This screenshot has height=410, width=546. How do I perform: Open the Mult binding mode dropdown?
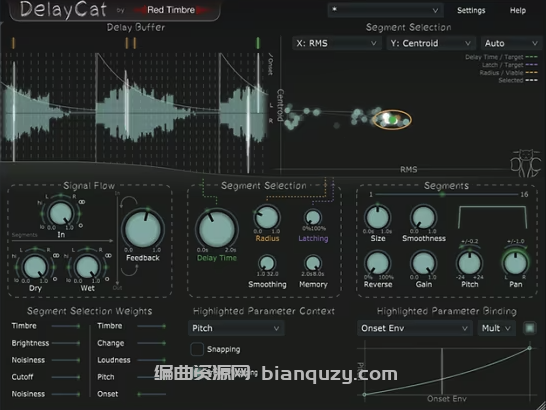(496, 328)
